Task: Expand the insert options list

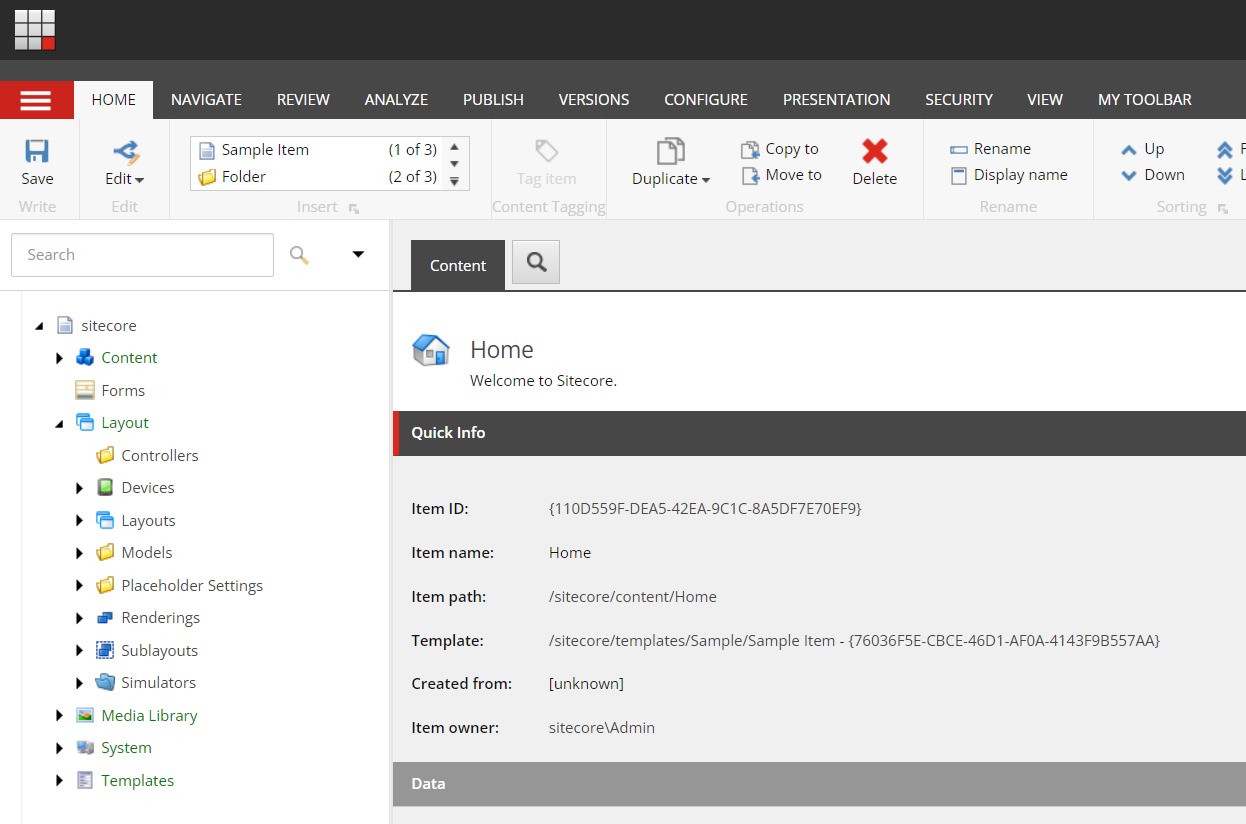Action: 454,181
